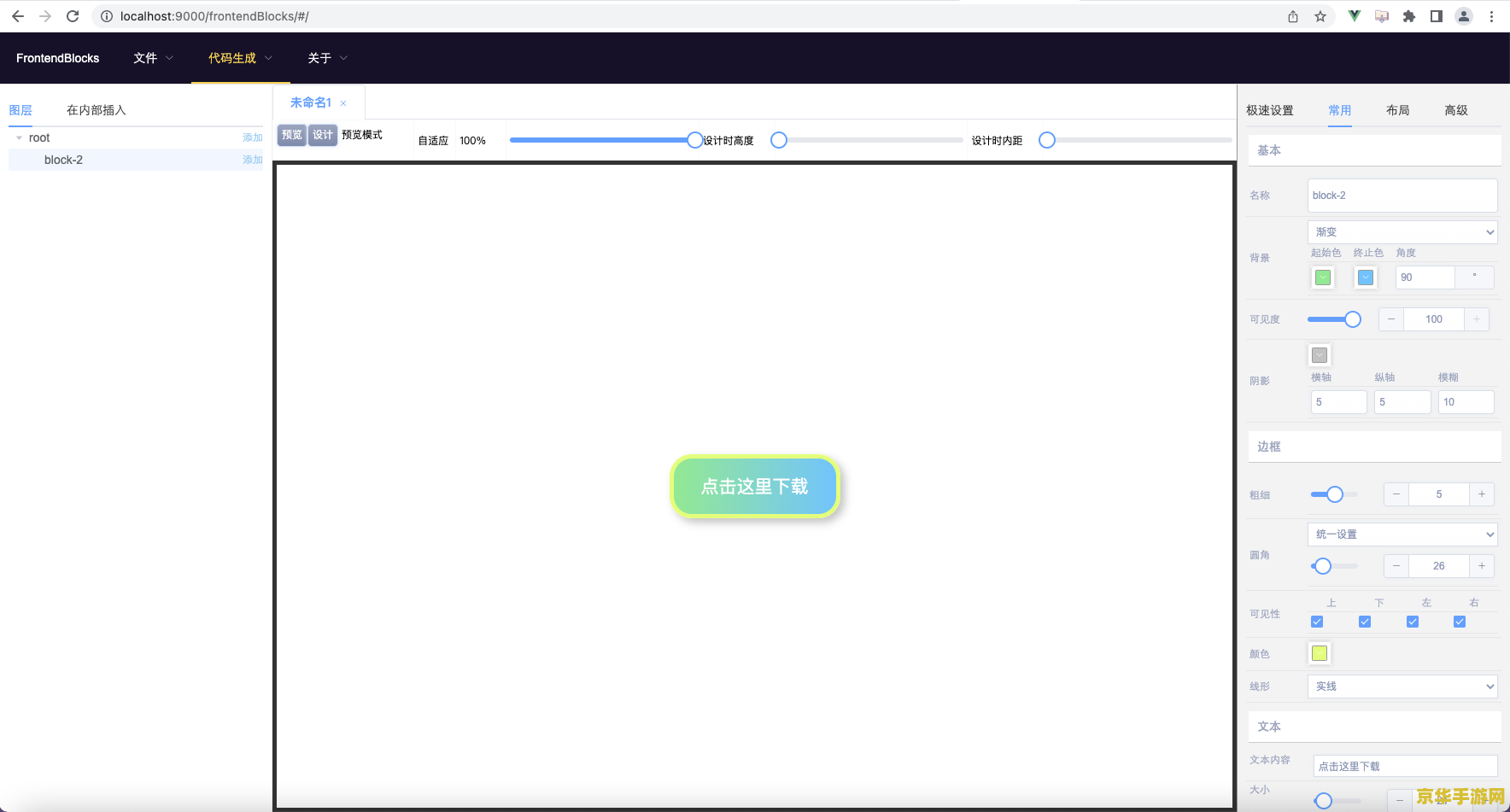Screen dimensions: 1510x812
Task: Switch to the 图层 tab
Action: (20, 110)
